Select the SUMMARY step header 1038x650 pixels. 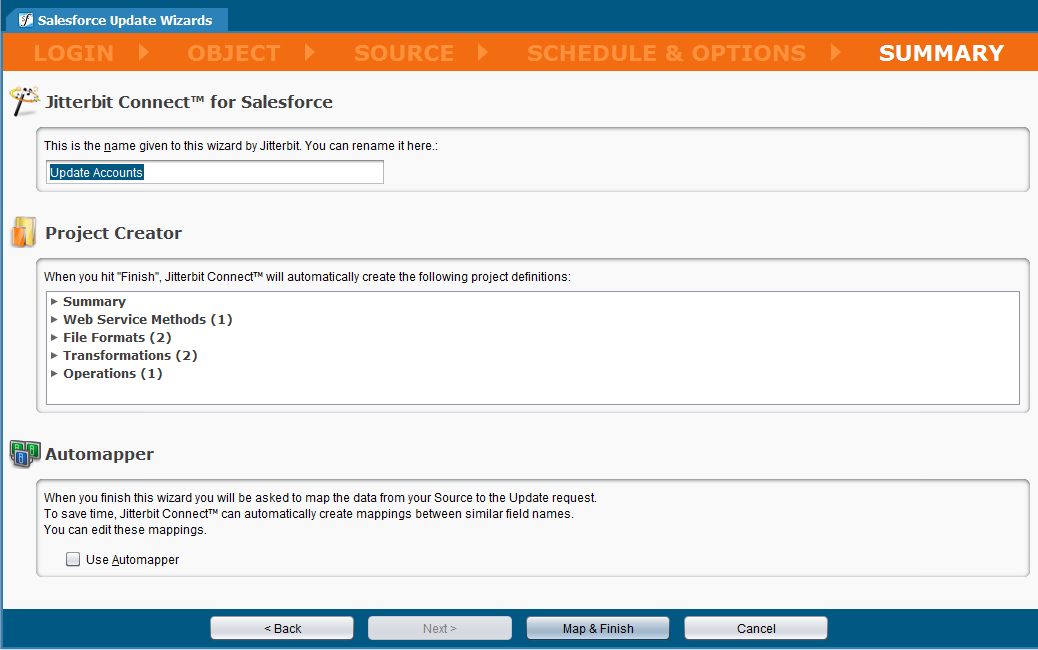[x=941, y=53]
